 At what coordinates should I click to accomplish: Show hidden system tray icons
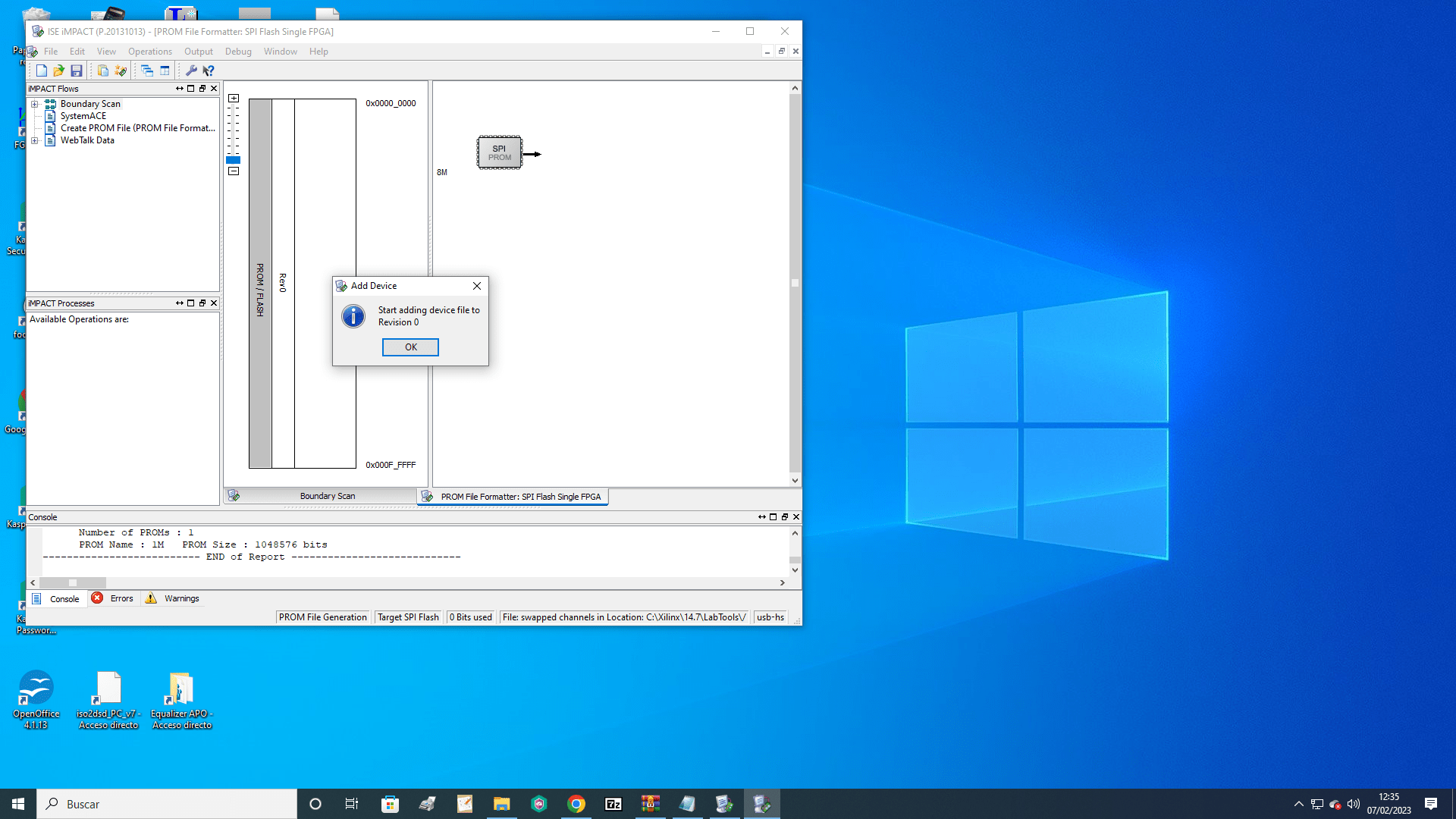[x=1299, y=804]
